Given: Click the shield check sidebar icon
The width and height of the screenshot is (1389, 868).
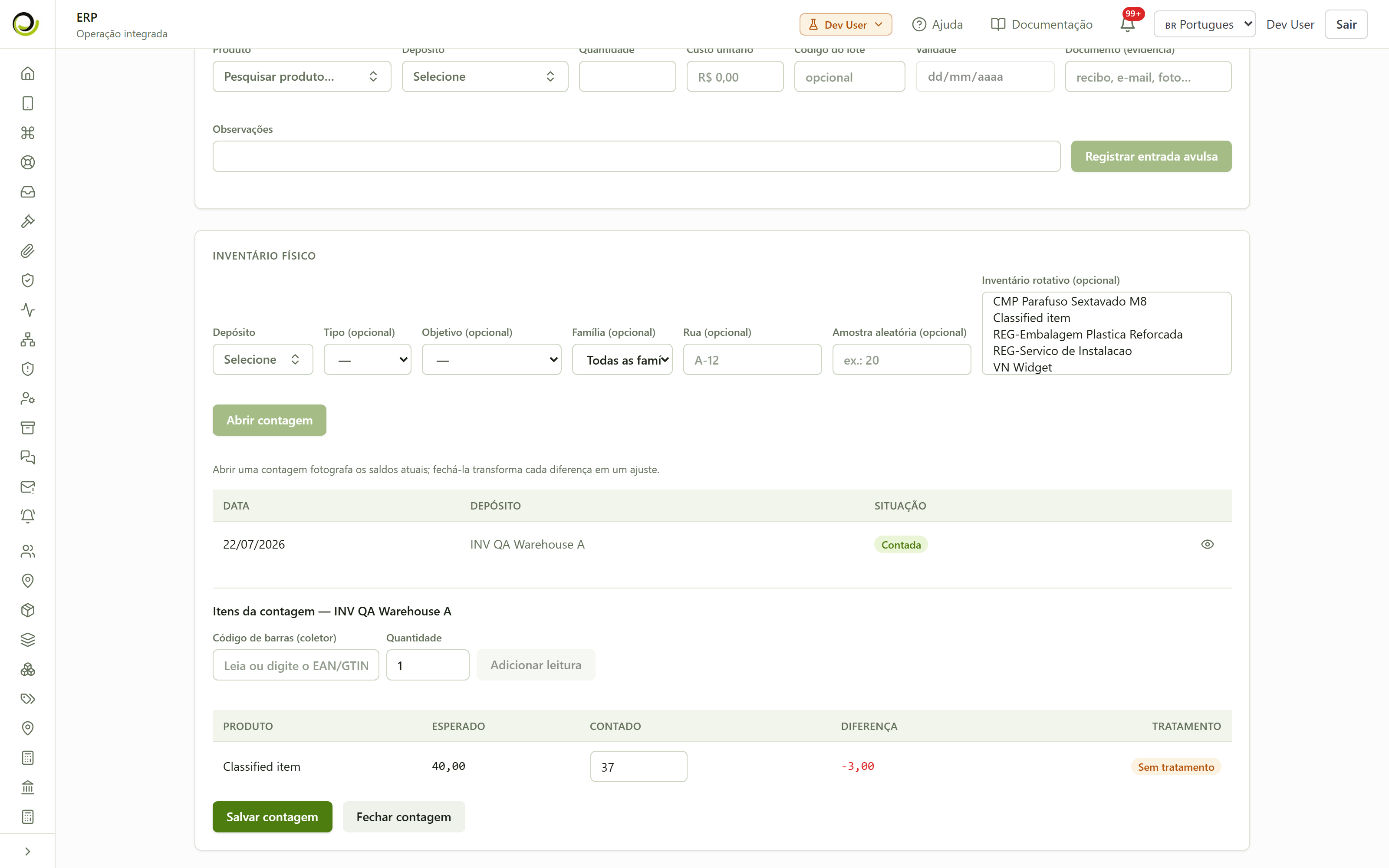Looking at the screenshot, I should 27,280.
